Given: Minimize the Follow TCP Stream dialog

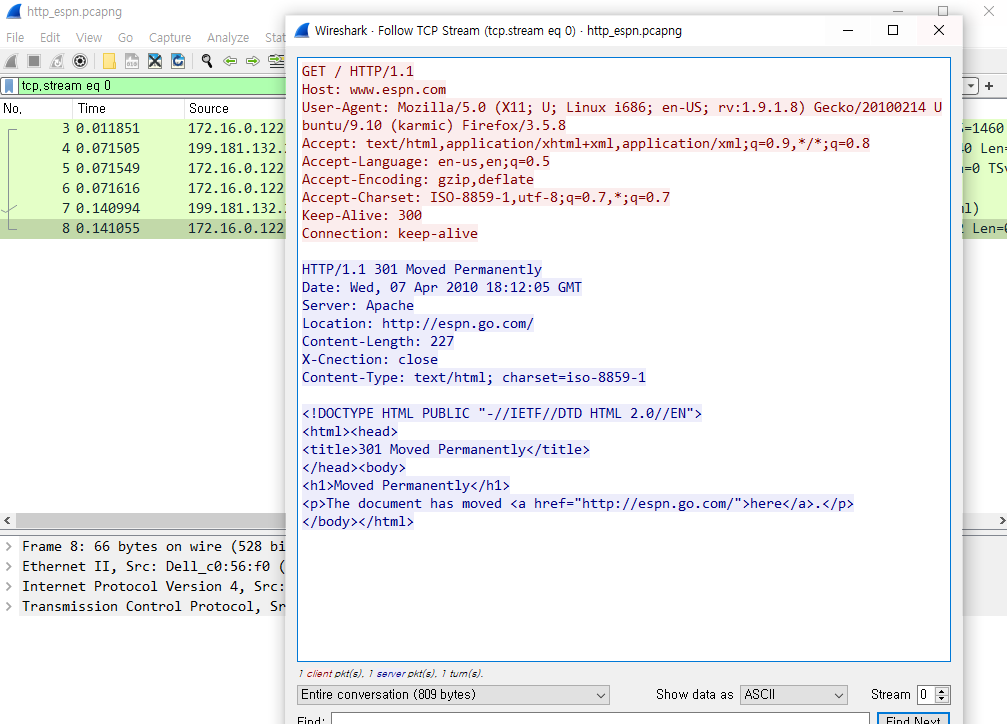Looking at the screenshot, I should pyautogui.click(x=848, y=30).
